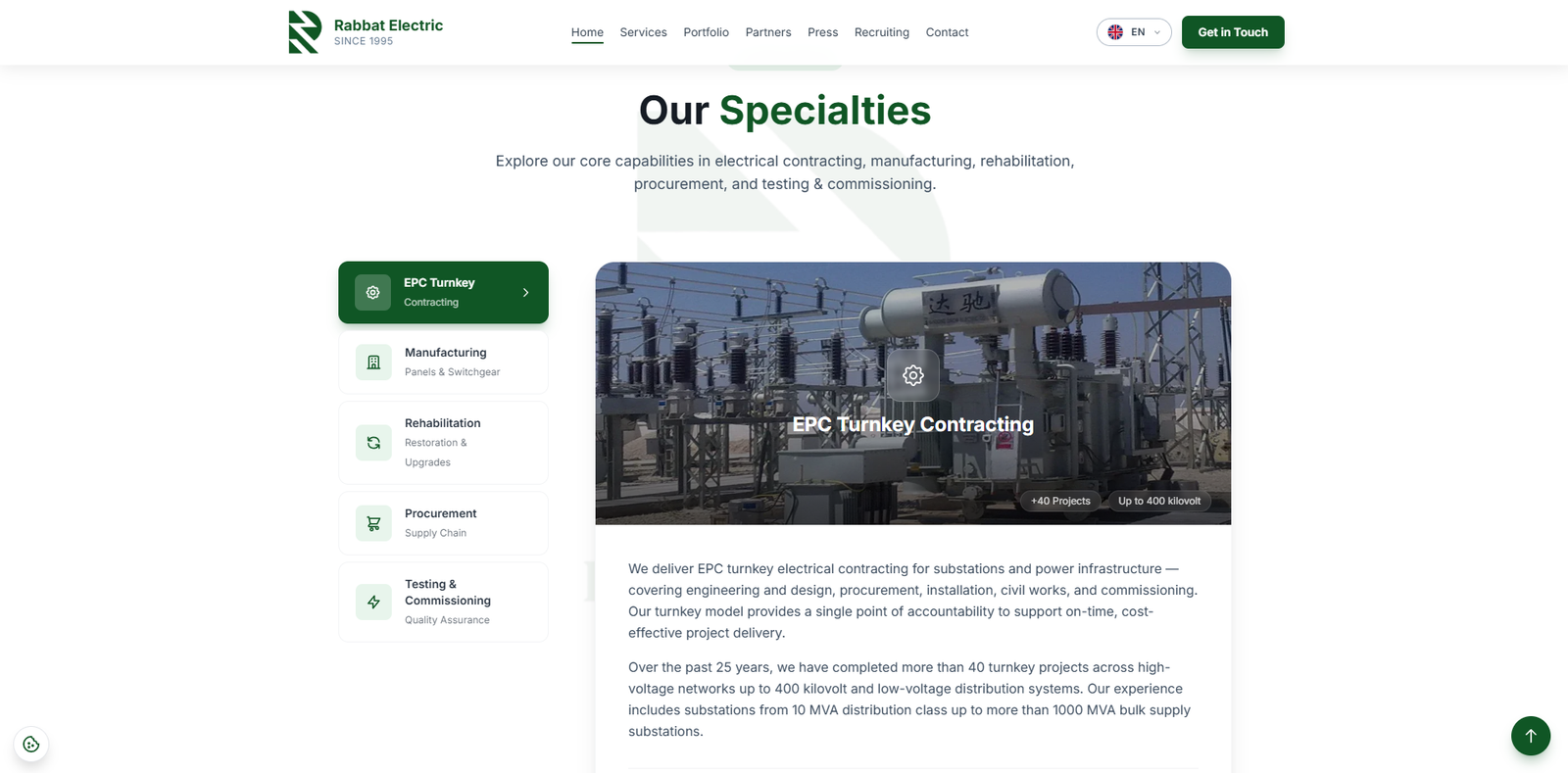Click the refresh arrows icon beside Rehabilitation
The height and width of the screenshot is (773, 1568).
[373, 443]
